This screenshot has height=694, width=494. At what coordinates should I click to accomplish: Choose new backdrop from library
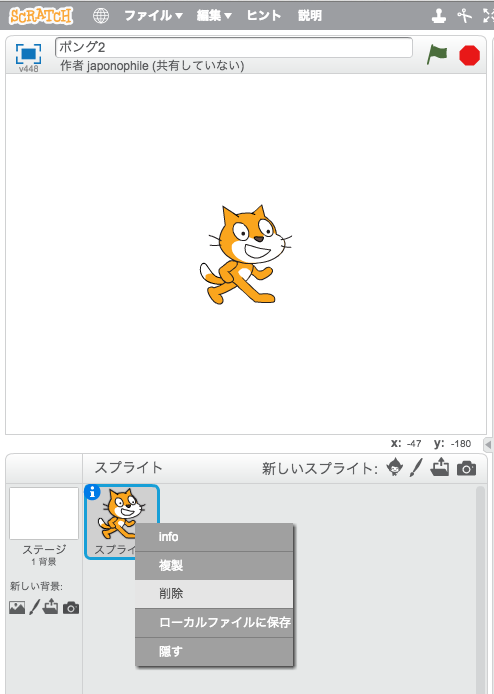pos(17,607)
